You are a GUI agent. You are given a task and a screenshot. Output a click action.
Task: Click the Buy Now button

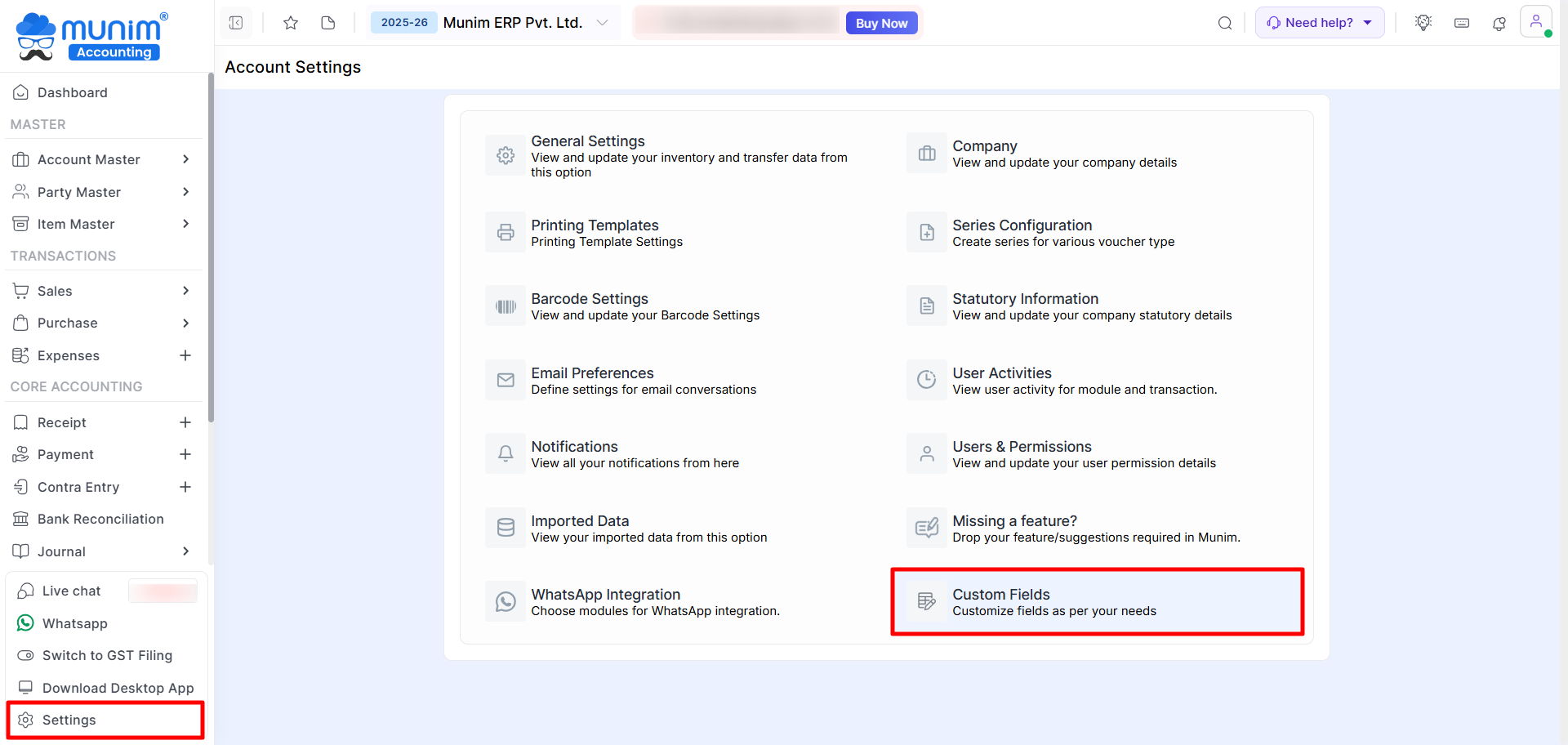[x=881, y=23]
